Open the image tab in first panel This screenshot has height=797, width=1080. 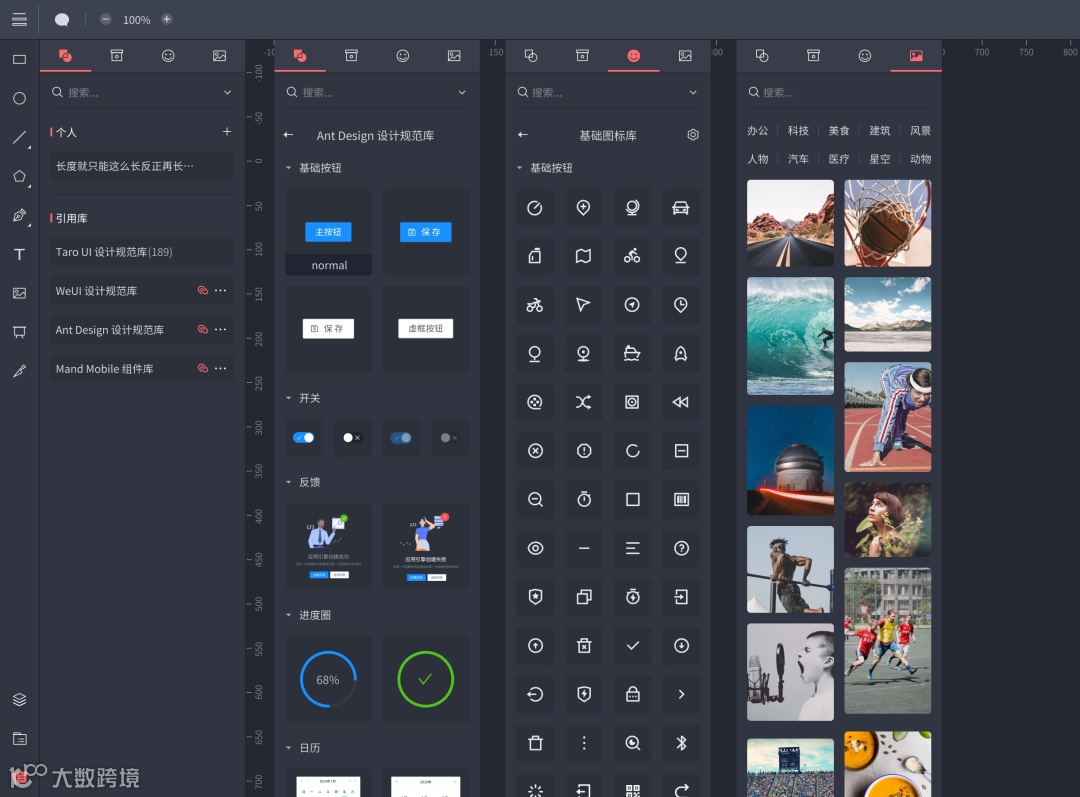[220, 56]
